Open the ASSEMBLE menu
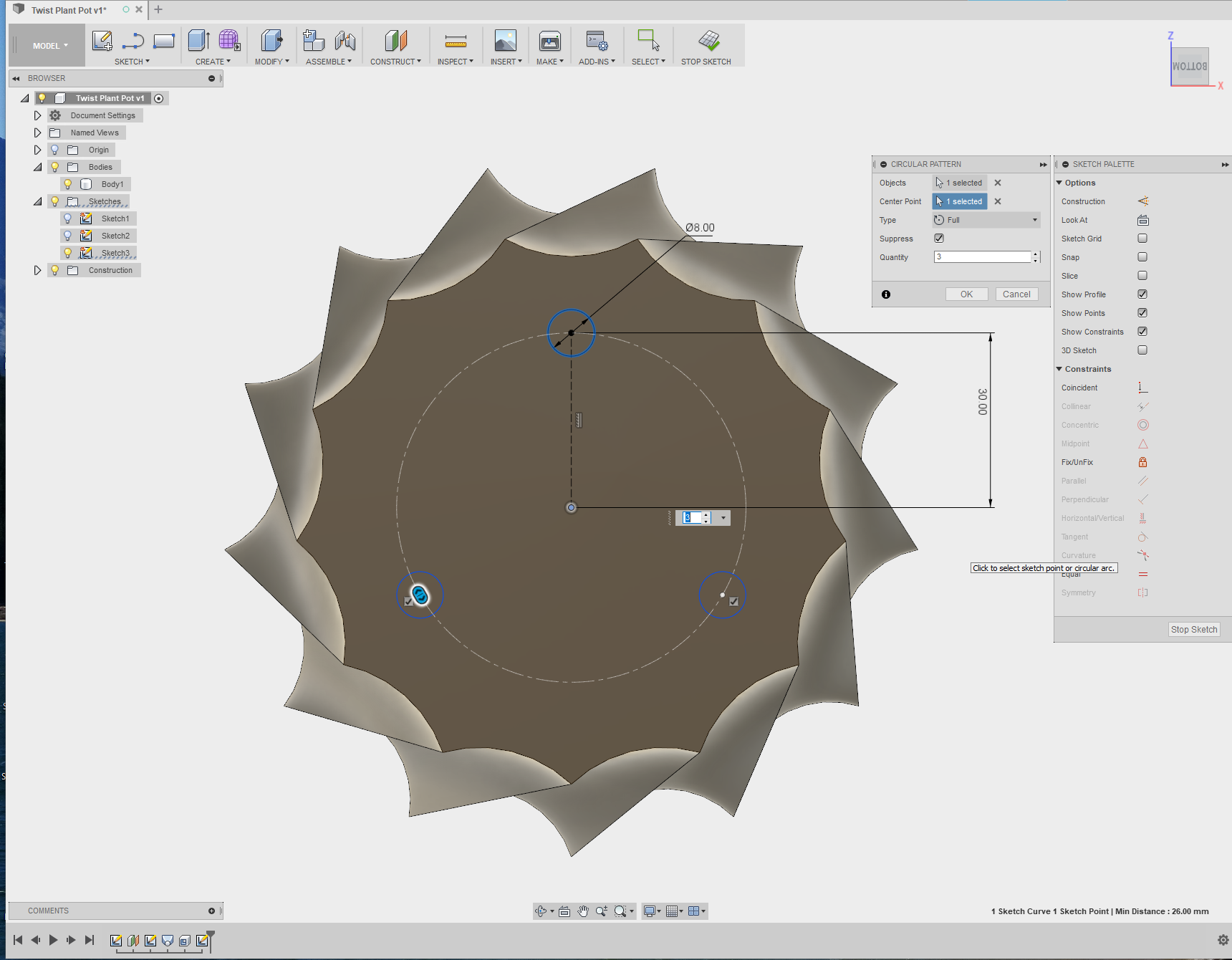The width and height of the screenshot is (1232, 960). pos(329,62)
